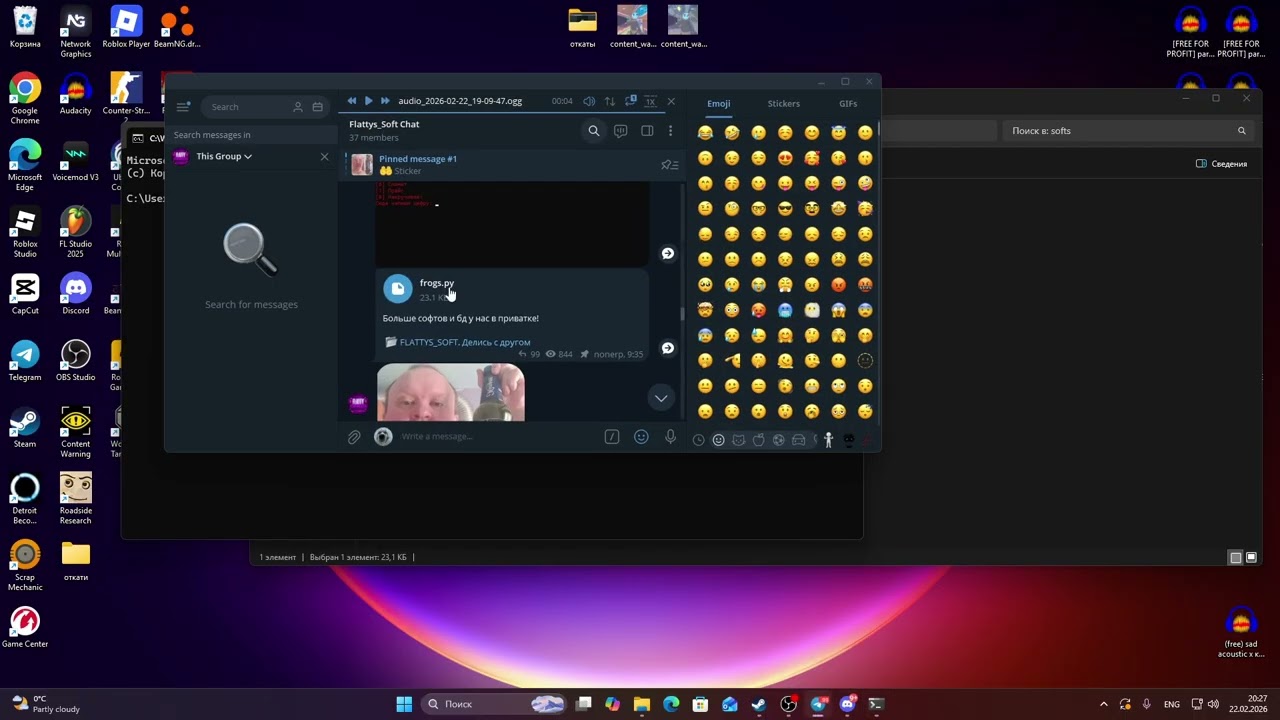Attach a file with paperclip icon
This screenshot has width=1280, height=720.
point(354,437)
